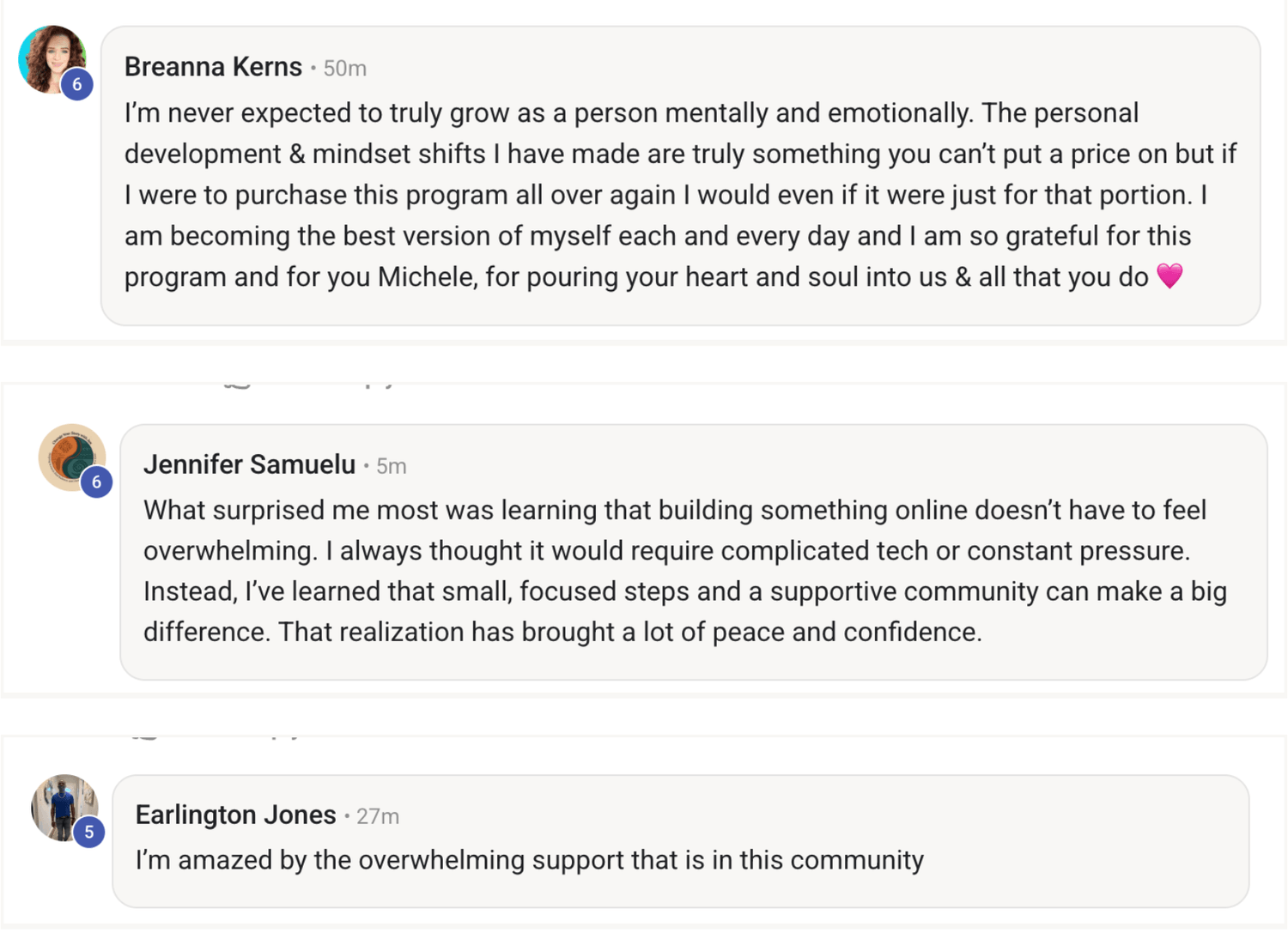
Task: Click the cut-off icon above Earlington's comment
Action: [146, 736]
